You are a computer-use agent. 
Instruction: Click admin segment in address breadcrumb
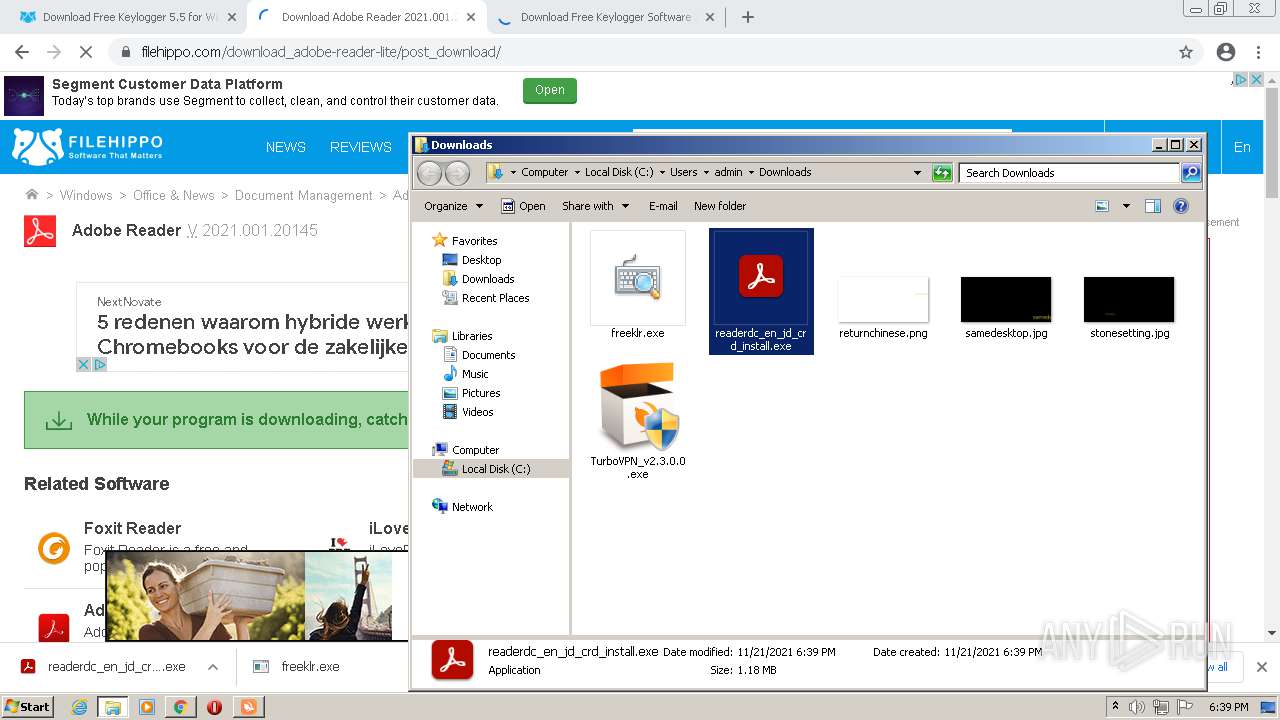728,172
